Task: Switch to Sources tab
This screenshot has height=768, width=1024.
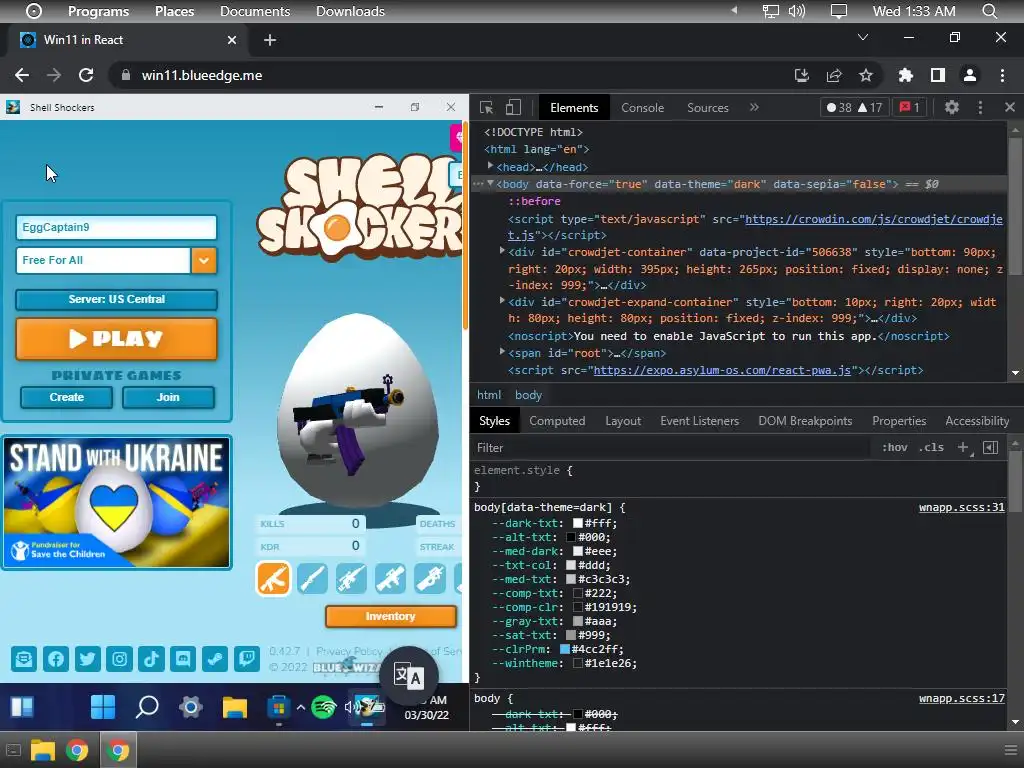Action: point(707,108)
